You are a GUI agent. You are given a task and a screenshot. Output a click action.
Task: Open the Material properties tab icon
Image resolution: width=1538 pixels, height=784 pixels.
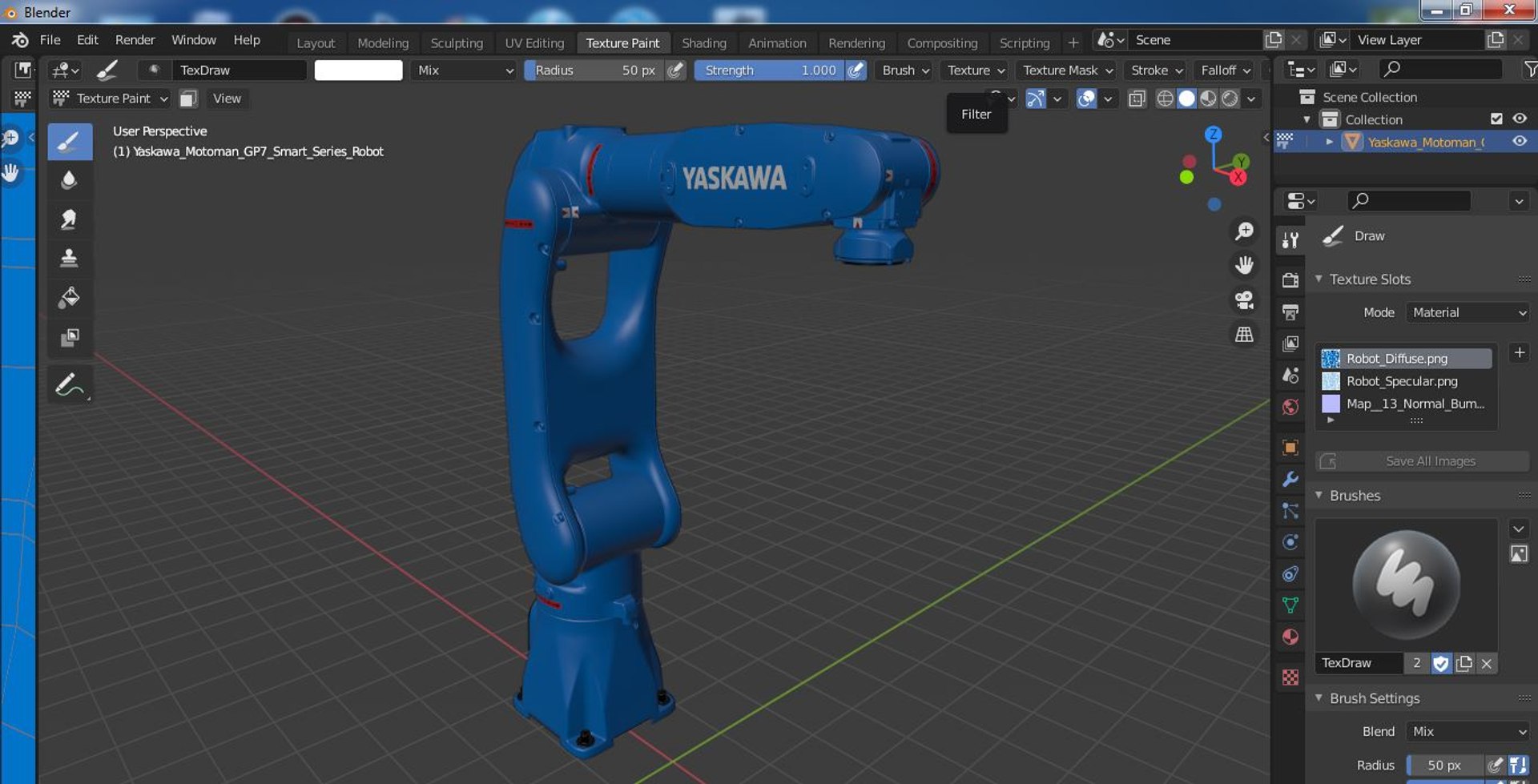coord(1290,637)
